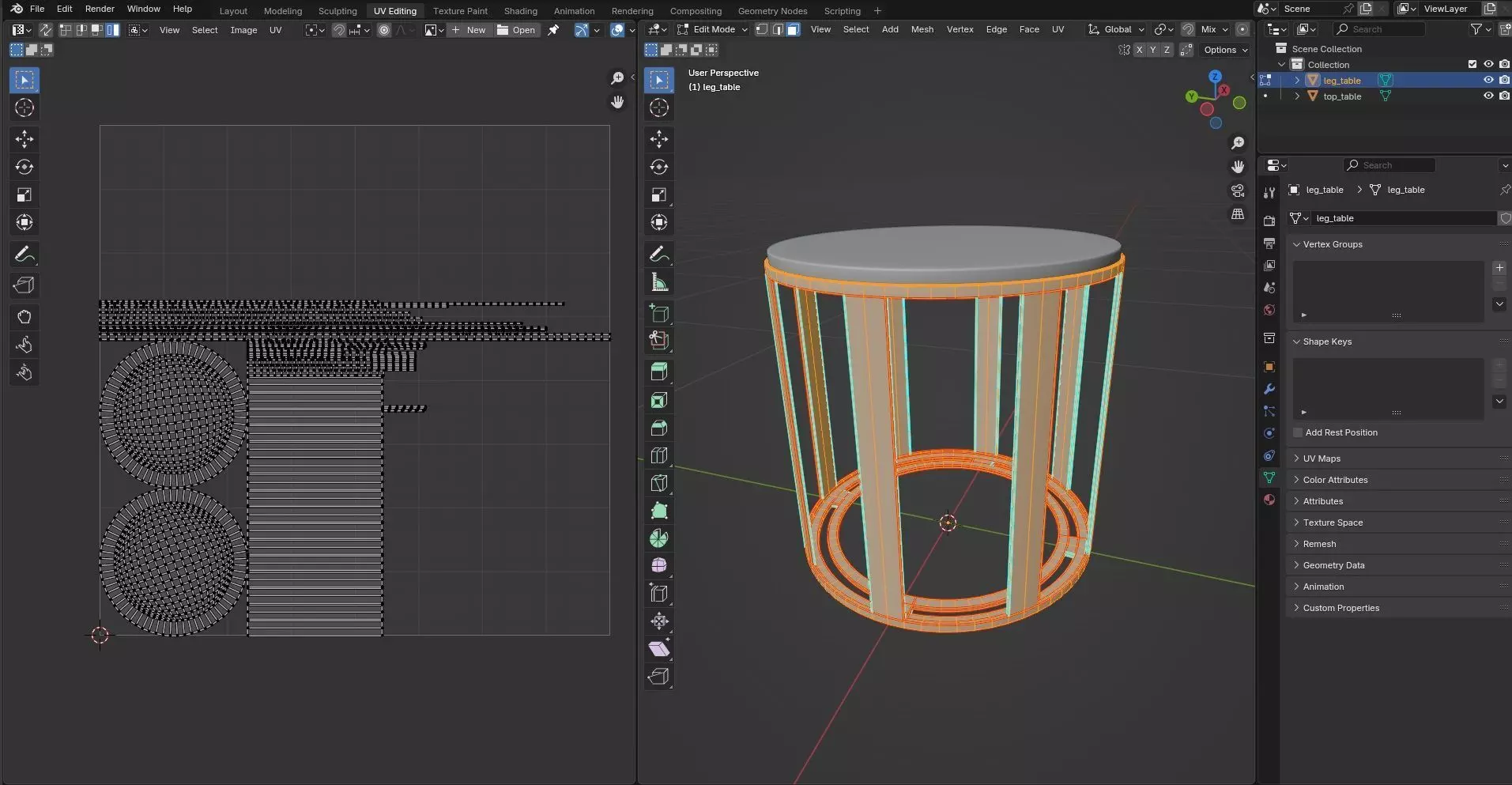Select the Bevel tool
The height and width of the screenshot is (785, 1512).
pos(659,428)
